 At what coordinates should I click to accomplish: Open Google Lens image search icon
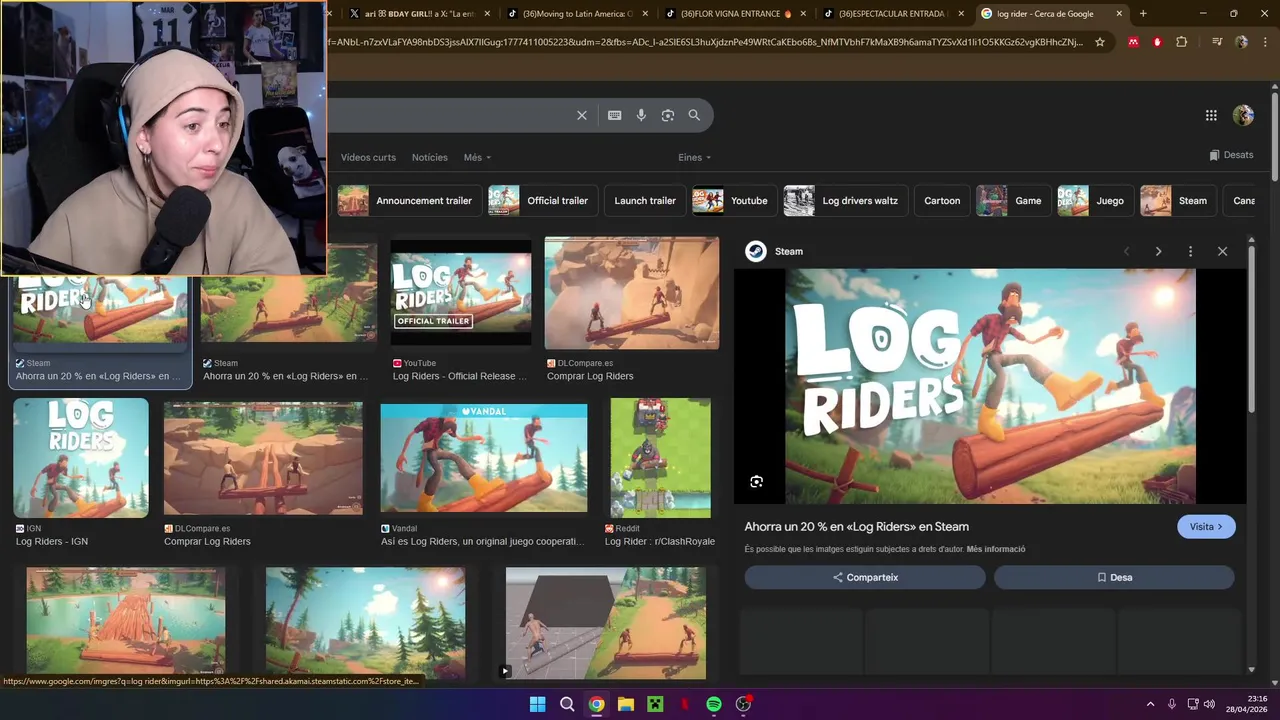(668, 115)
